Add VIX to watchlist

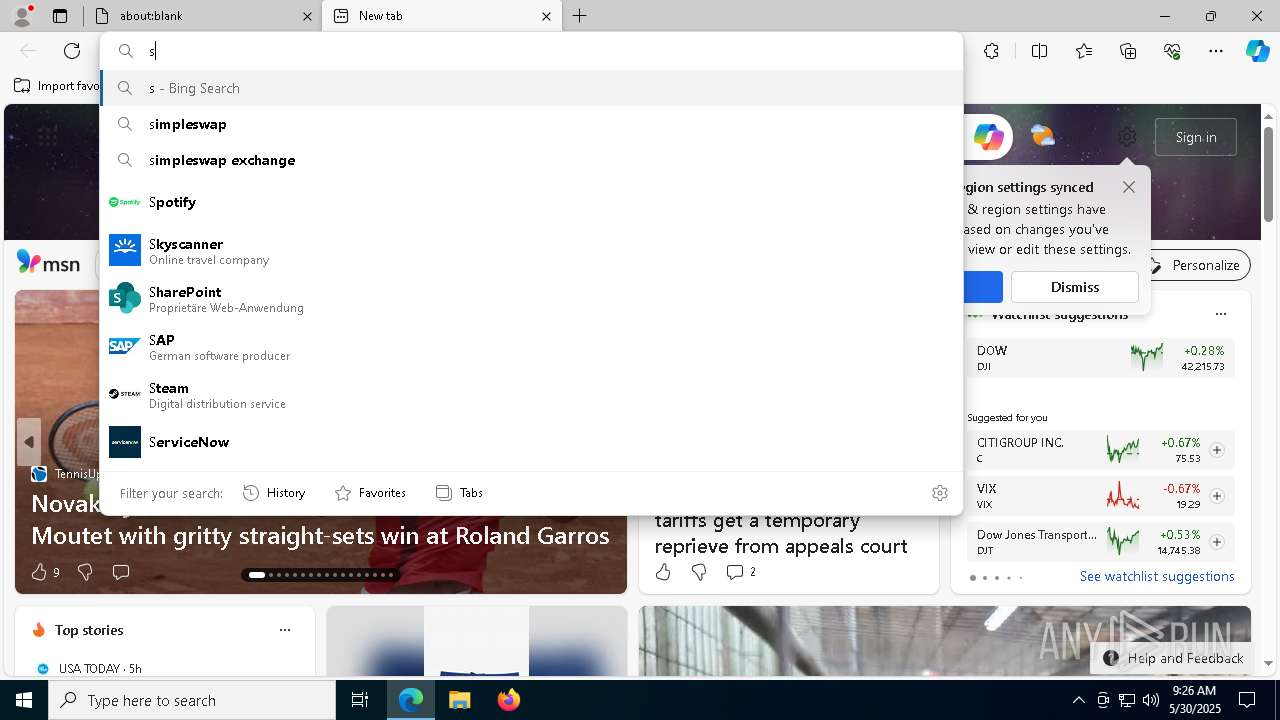[1217, 496]
